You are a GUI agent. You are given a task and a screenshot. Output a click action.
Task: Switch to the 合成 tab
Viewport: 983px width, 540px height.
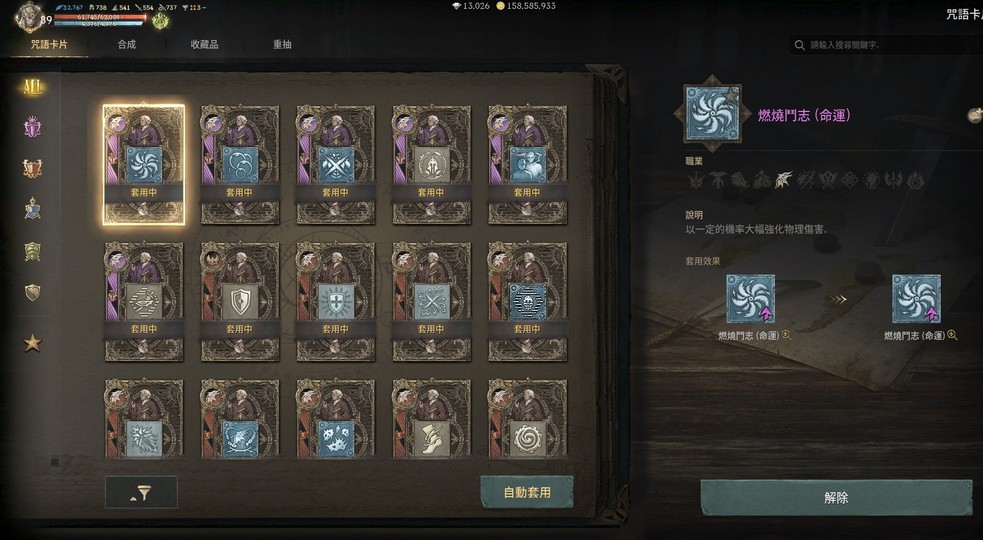(127, 45)
